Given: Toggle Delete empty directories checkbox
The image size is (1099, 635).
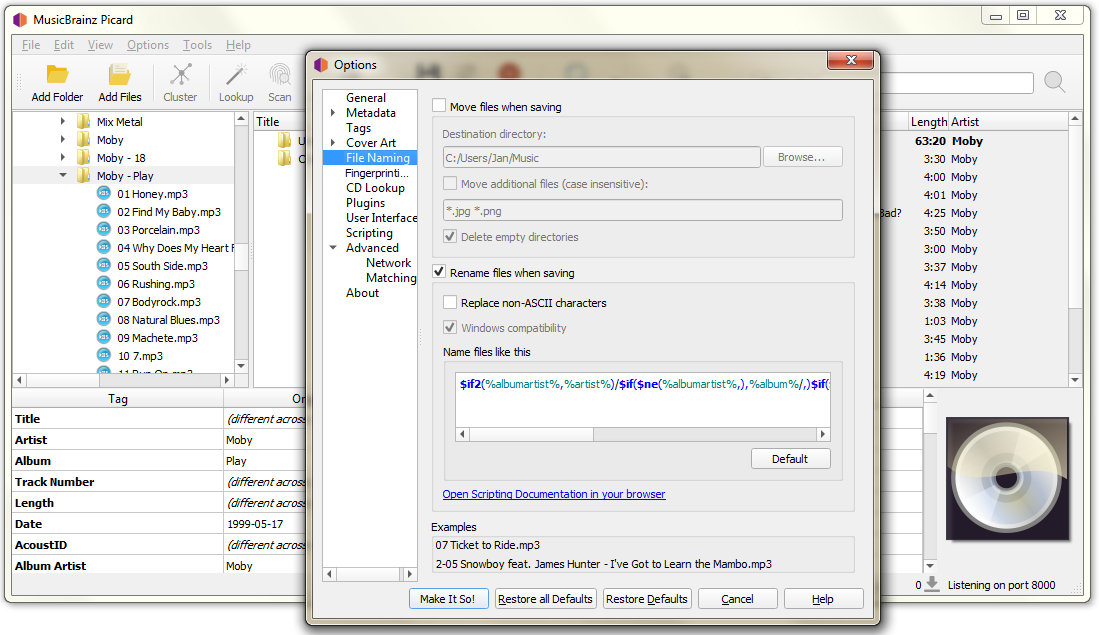Looking at the screenshot, I should [x=450, y=237].
